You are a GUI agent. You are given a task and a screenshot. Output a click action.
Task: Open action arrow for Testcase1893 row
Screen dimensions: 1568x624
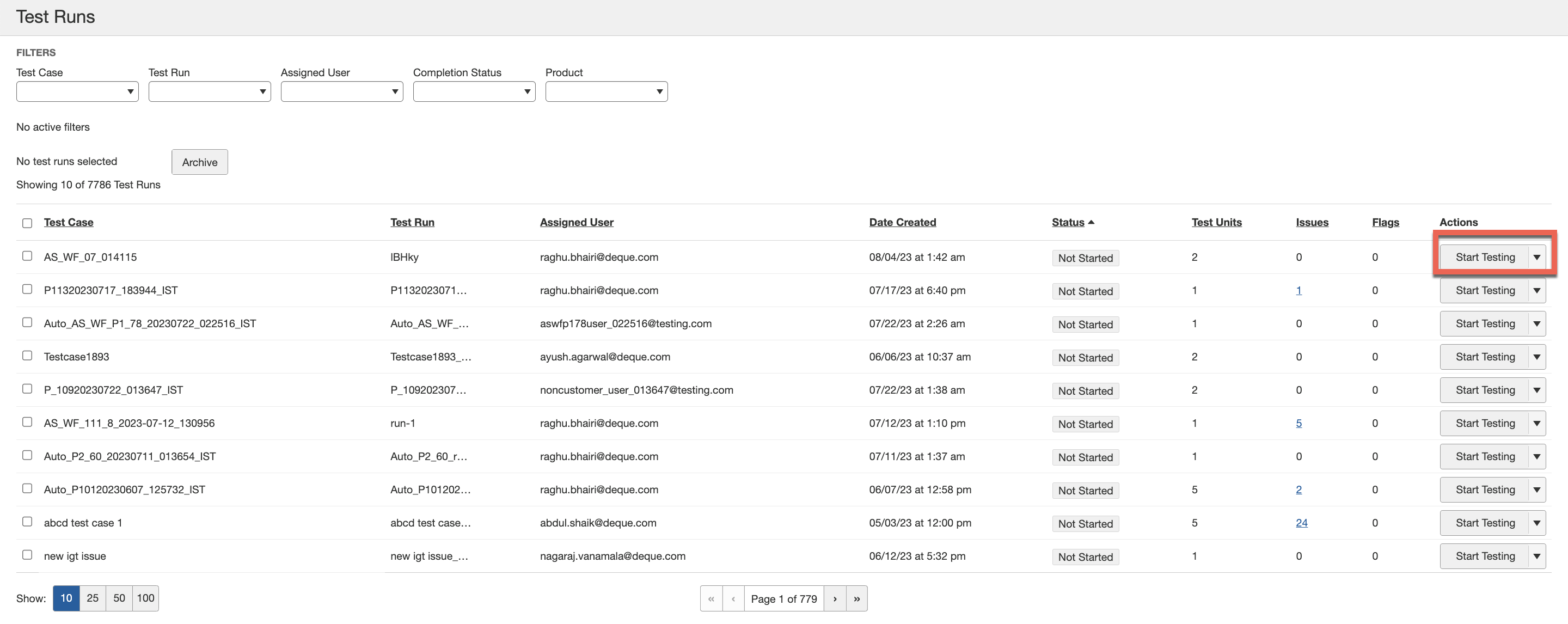pos(1536,357)
